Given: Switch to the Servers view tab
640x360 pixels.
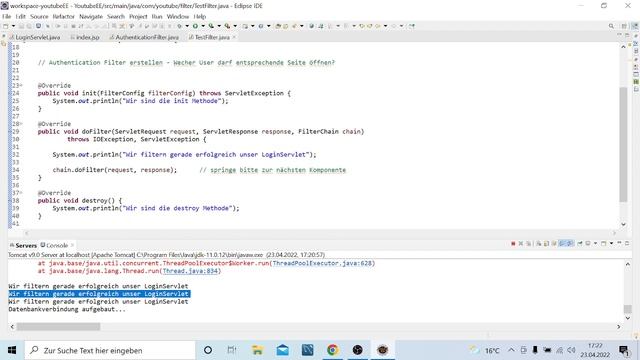Looking at the screenshot, I should 23,245.
